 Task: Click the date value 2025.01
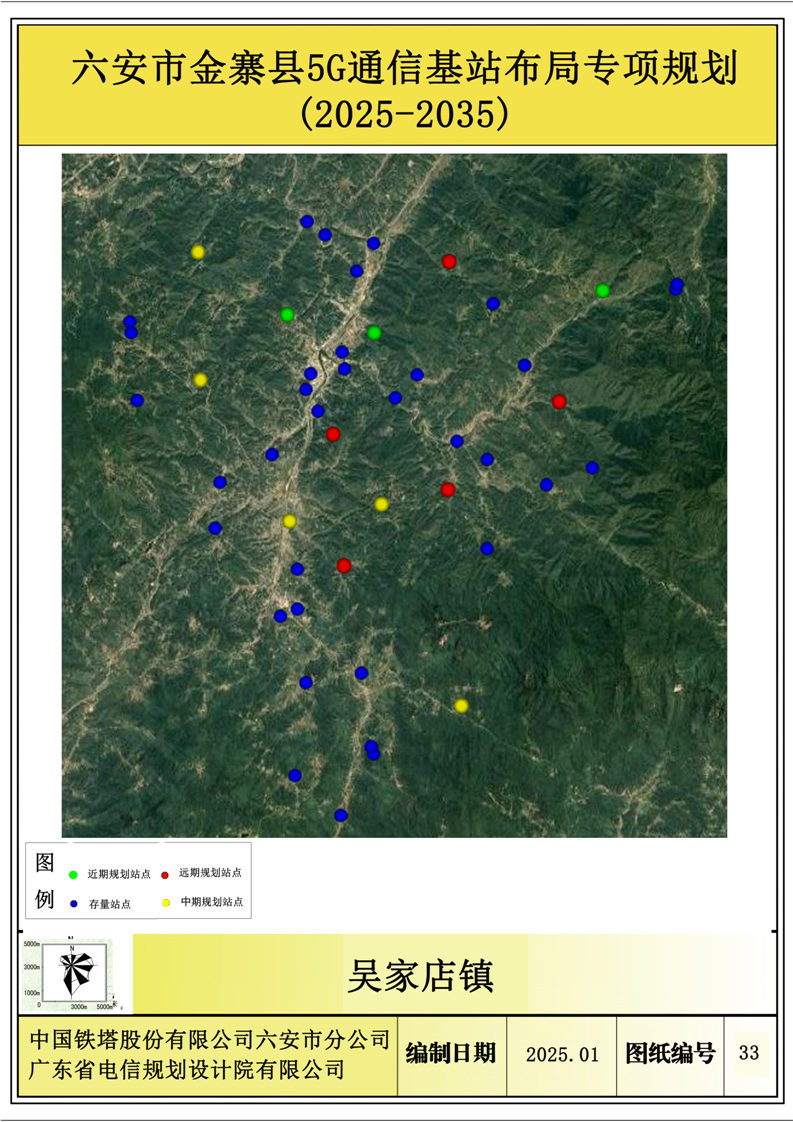pos(562,1055)
